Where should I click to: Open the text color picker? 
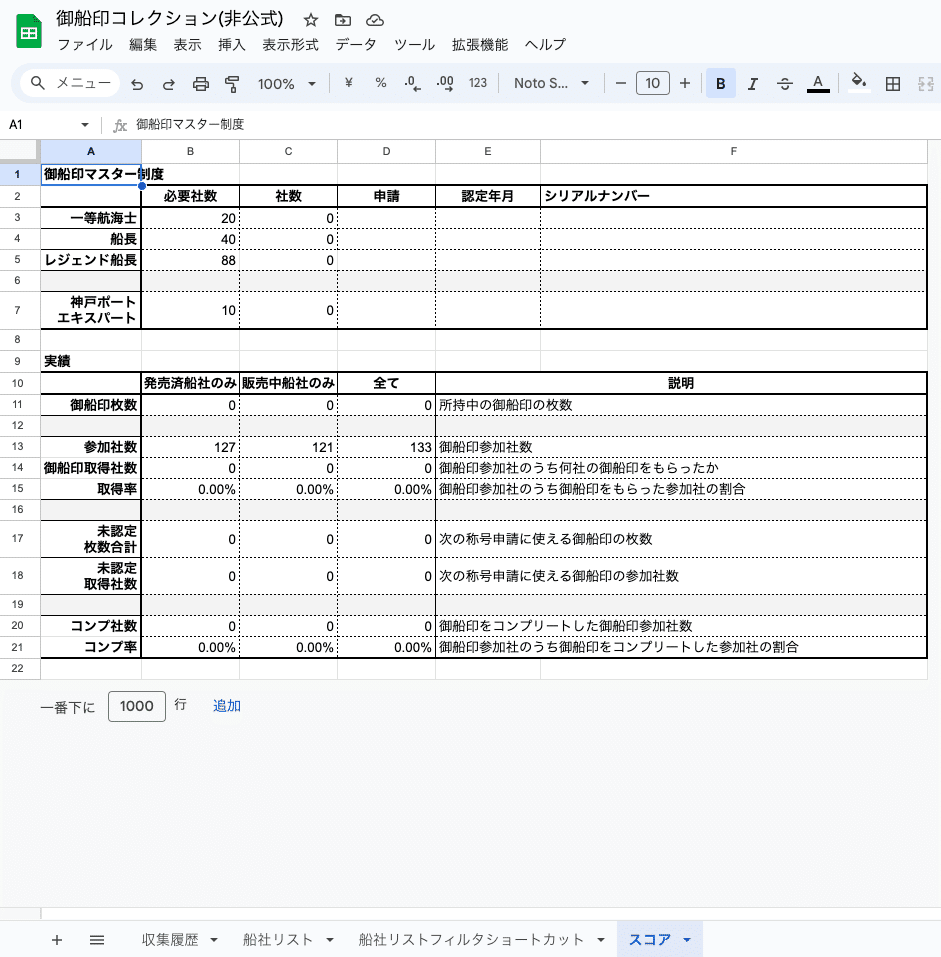coord(818,83)
